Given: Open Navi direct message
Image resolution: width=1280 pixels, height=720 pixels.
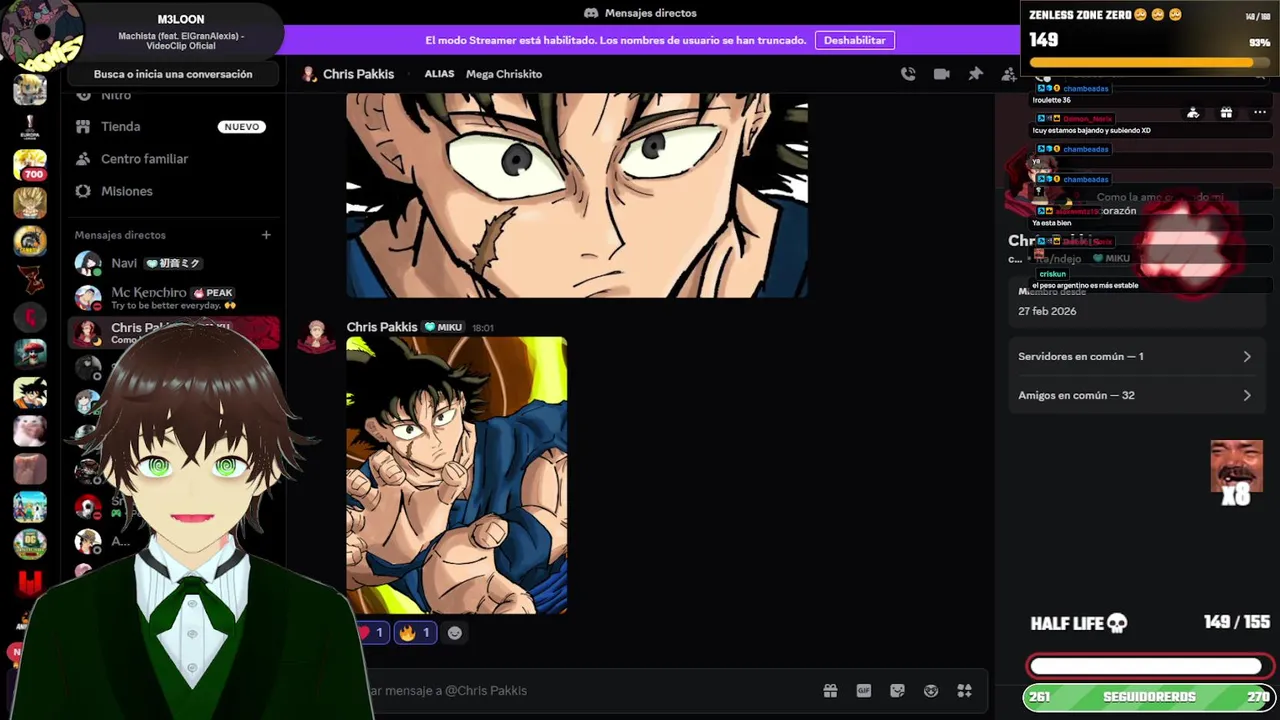Looking at the screenshot, I should pyautogui.click(x=175, y=264).
